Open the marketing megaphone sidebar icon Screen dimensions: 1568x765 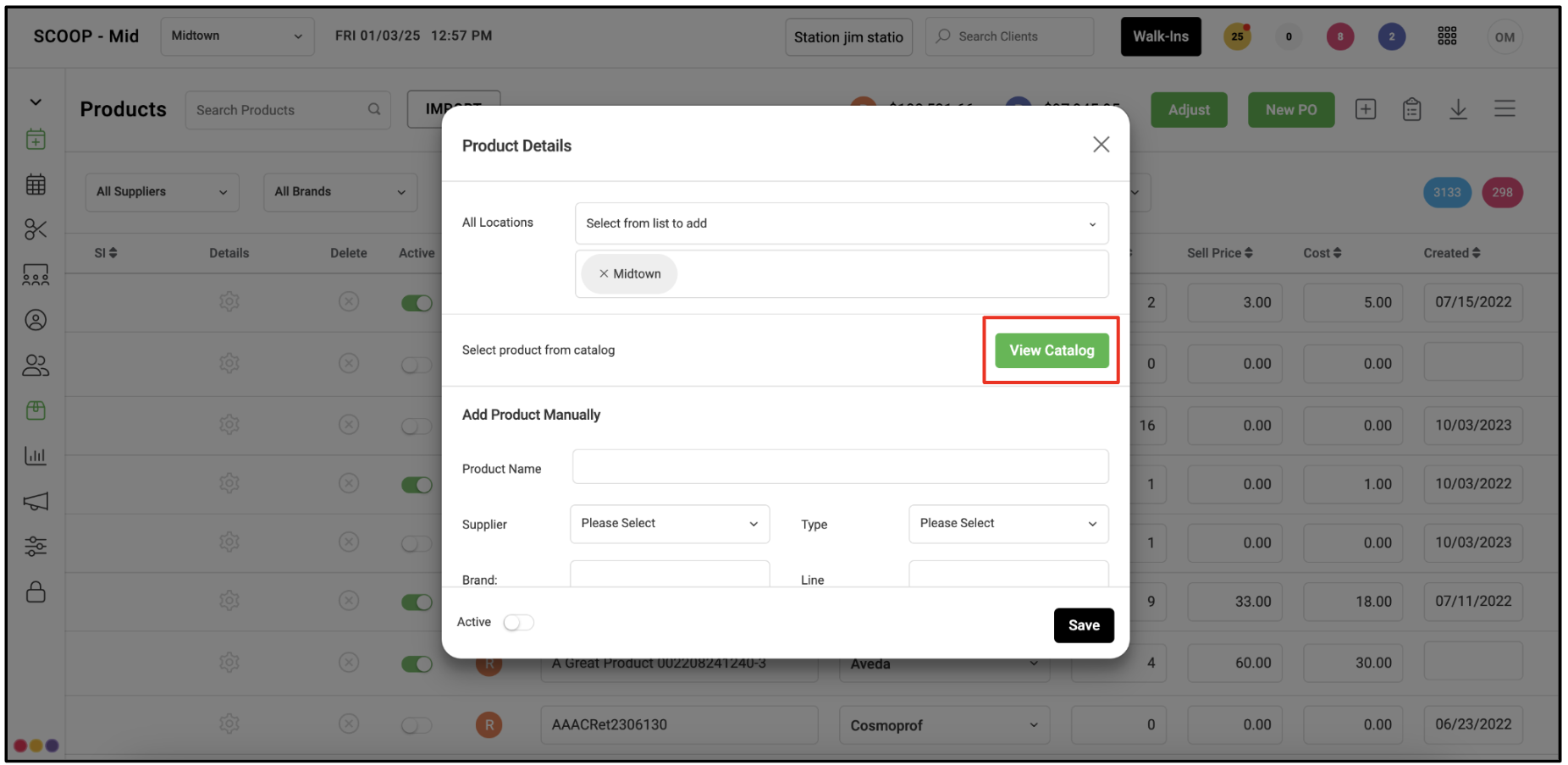pos(36,501)
